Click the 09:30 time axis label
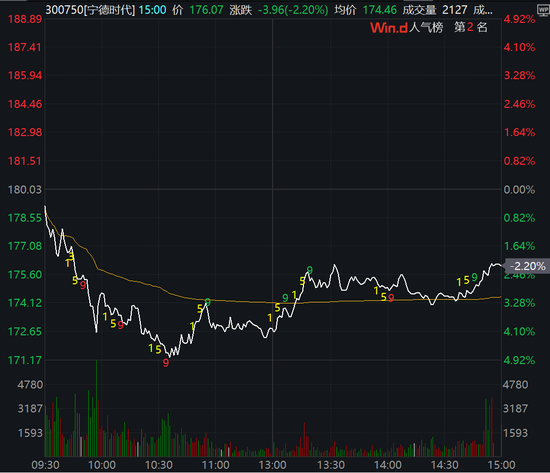The height and width of the screenshot is (473, 550). pos(46,465)
